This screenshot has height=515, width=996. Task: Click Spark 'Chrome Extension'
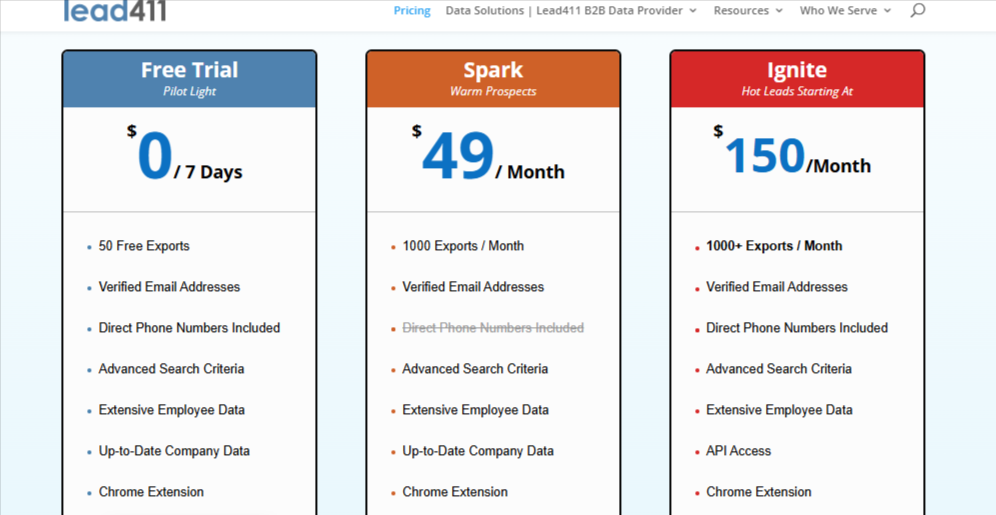[x=455, y=492]
